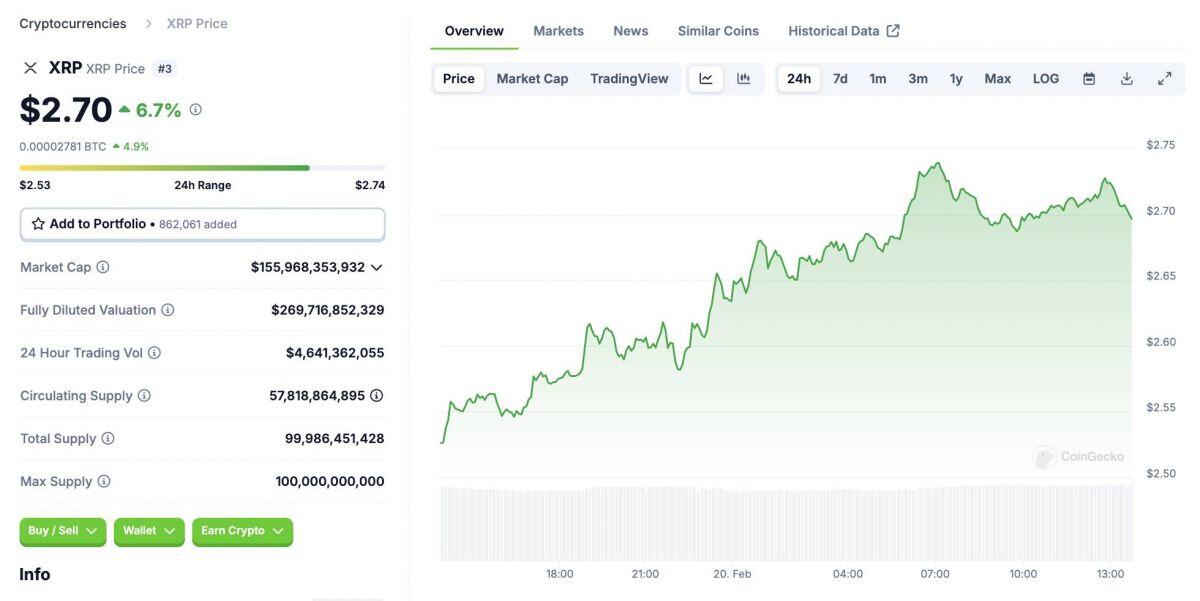This screenshot has width=1200, height=601.
Task: Click the XRP Price breadcrumb
Action: 197,23
